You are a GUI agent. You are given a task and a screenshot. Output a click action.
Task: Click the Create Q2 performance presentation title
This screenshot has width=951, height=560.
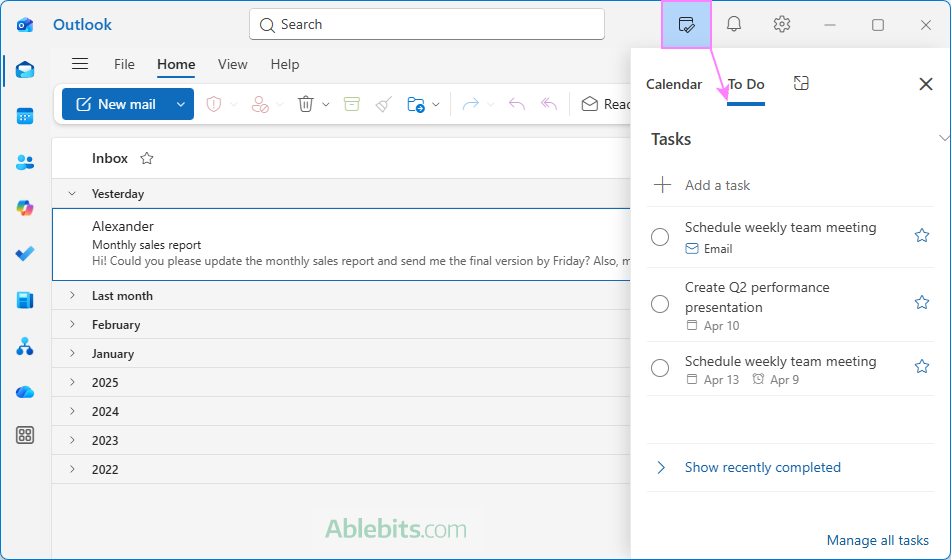point(757,297)
